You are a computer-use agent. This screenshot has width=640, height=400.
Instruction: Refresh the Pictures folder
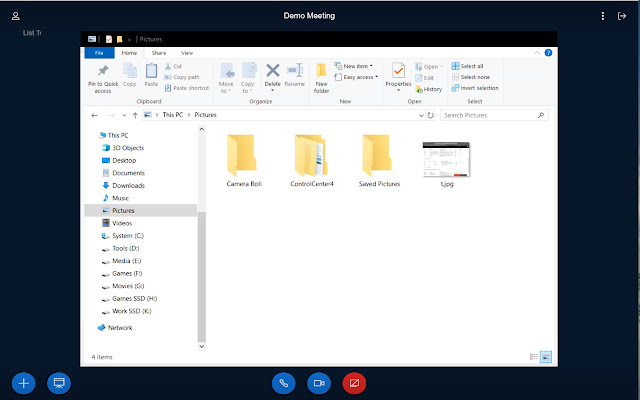(x=431, y=116)
